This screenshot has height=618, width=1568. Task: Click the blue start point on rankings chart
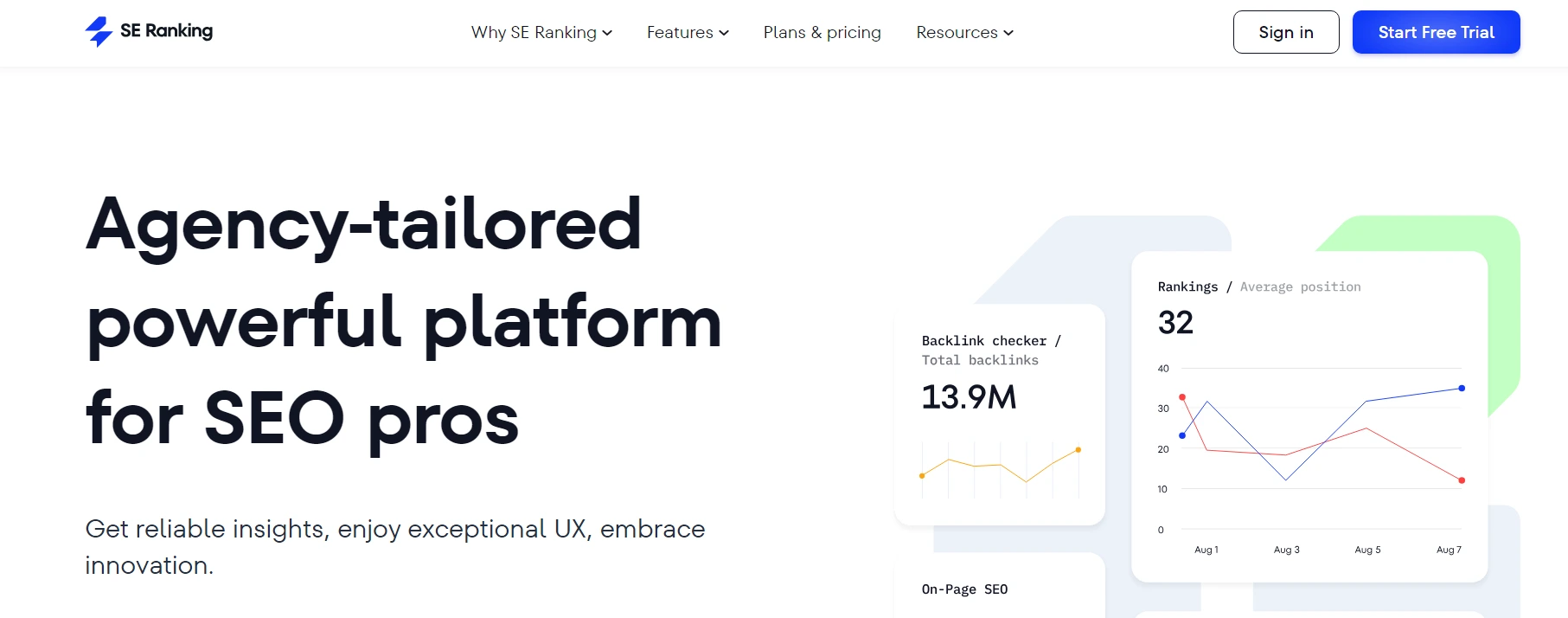tap(1182, 435)
